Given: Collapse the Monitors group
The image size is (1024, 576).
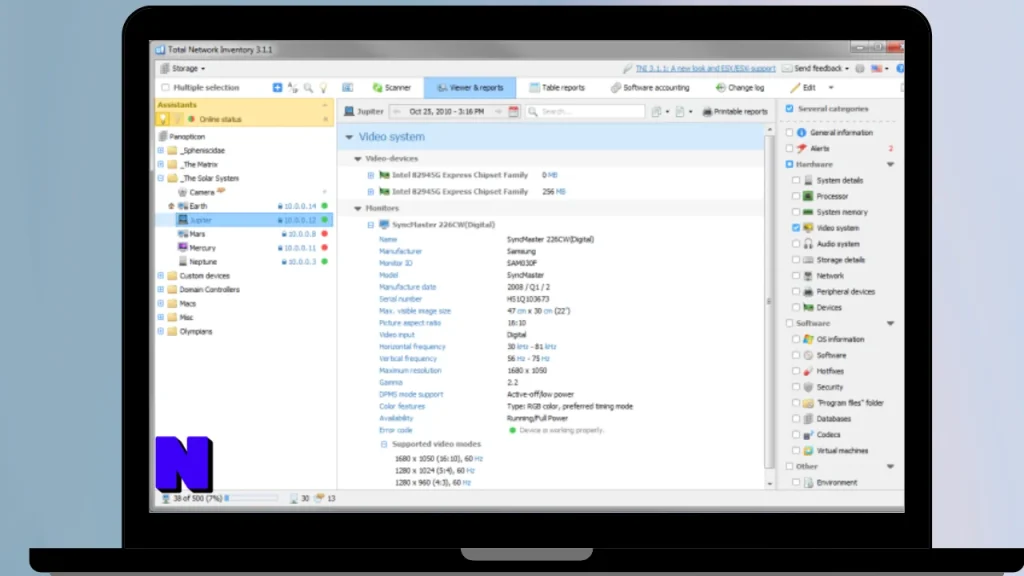Looking at the screenshot, I should 357,208.
